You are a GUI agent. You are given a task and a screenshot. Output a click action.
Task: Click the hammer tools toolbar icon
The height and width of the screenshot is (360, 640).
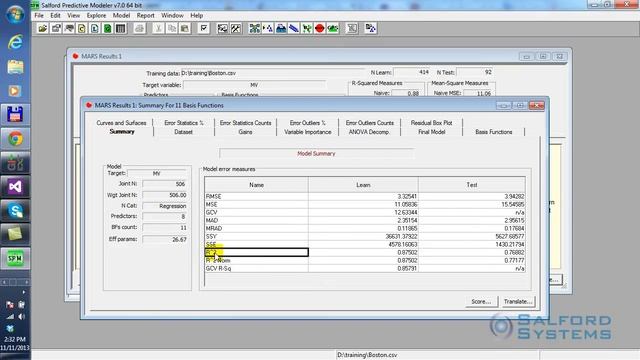[236, 28]
